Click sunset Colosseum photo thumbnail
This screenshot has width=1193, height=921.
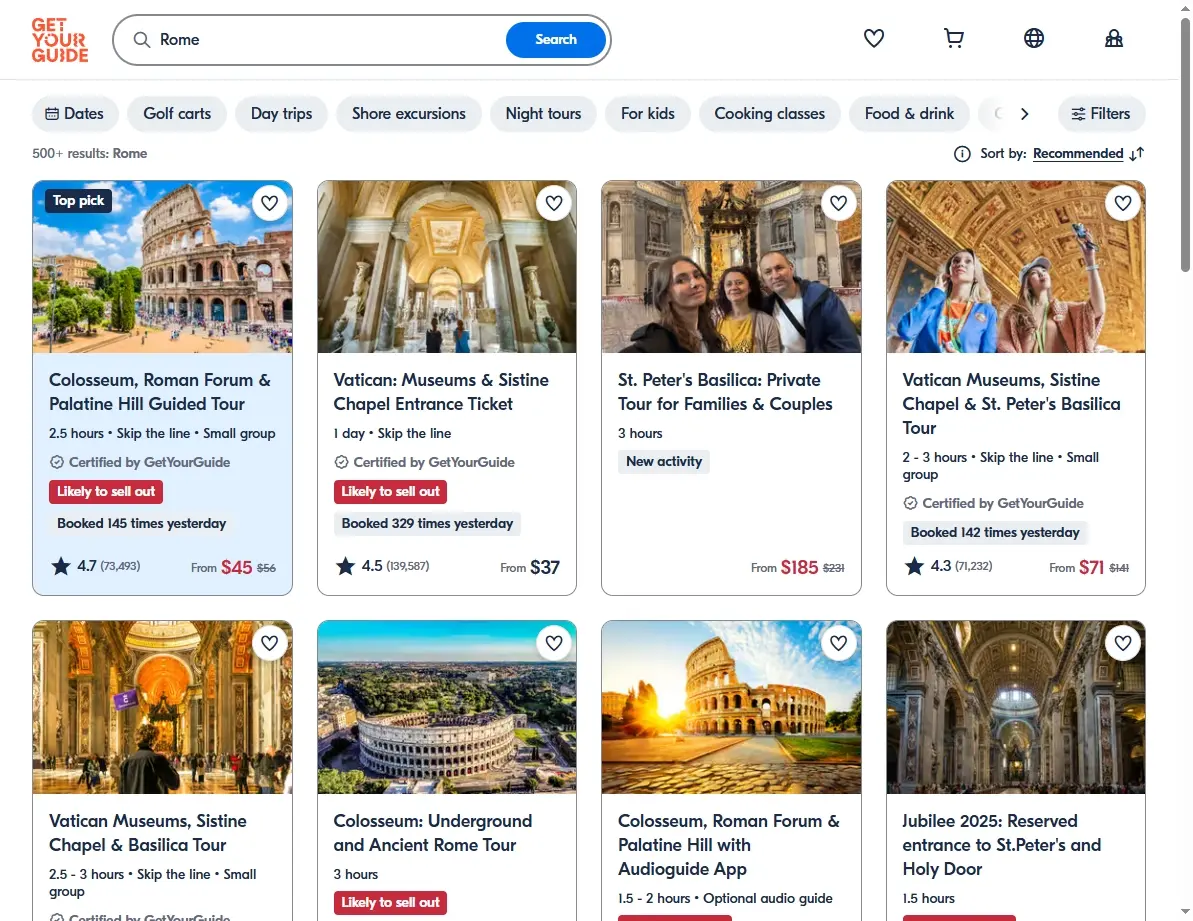tap(731, 707)
